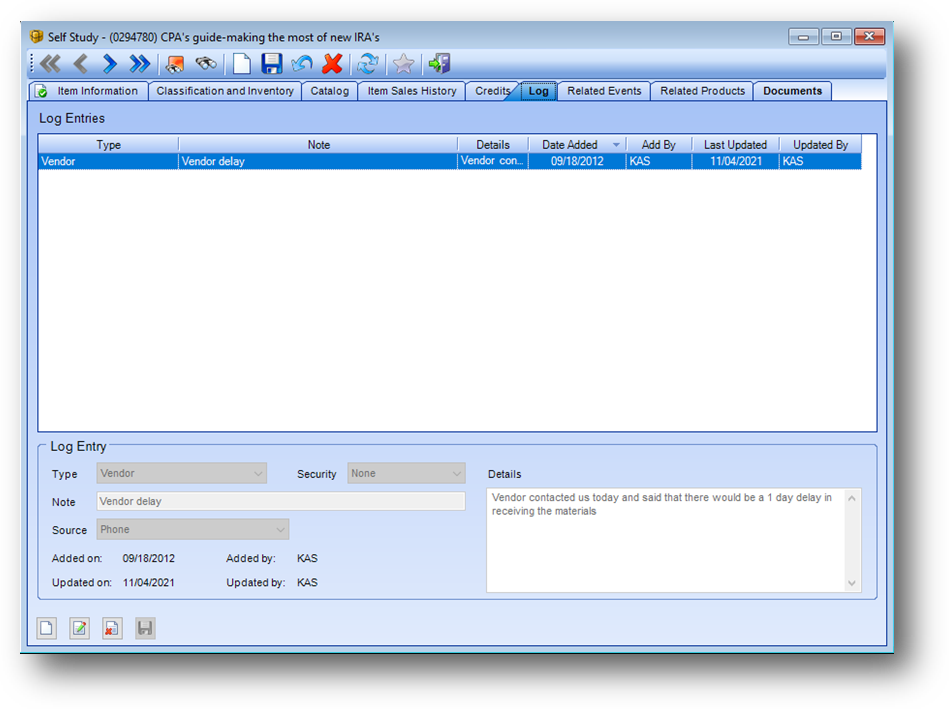
Task: Mark favorite with the star icon
Action: click(403, 64)
